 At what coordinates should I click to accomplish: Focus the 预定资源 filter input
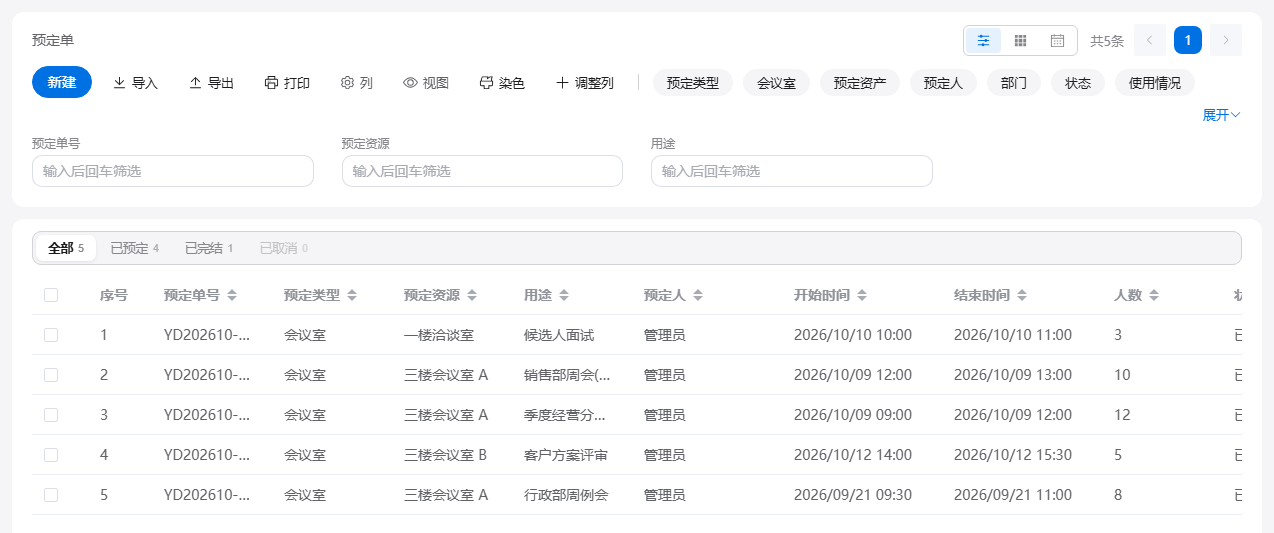pyautogui.click(x=482, y=171)
